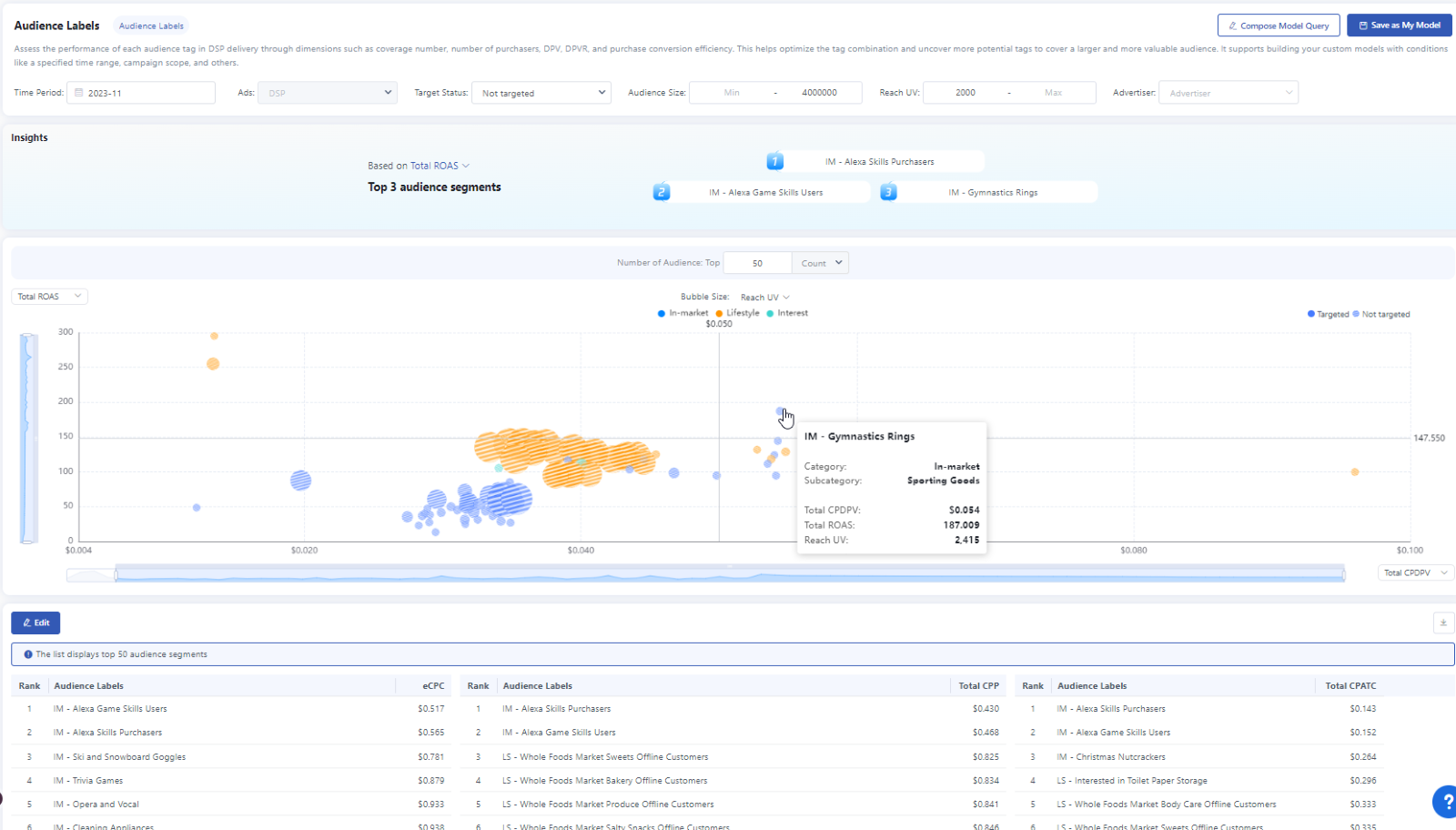Click LS - Whole Foods Market Body Care Offline Customers

click(1166, 805)
